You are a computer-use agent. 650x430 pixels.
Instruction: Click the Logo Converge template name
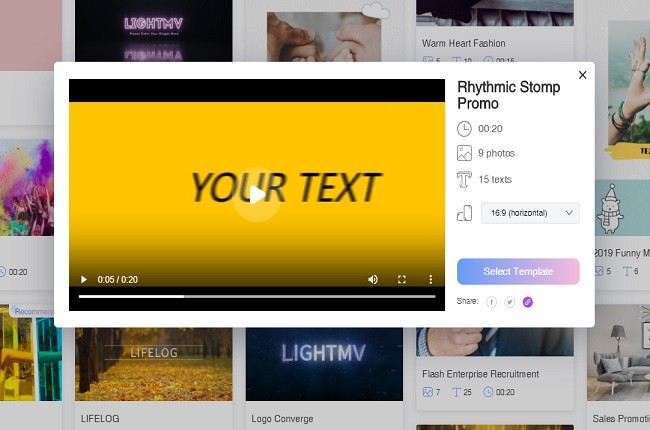click(282, 419)
